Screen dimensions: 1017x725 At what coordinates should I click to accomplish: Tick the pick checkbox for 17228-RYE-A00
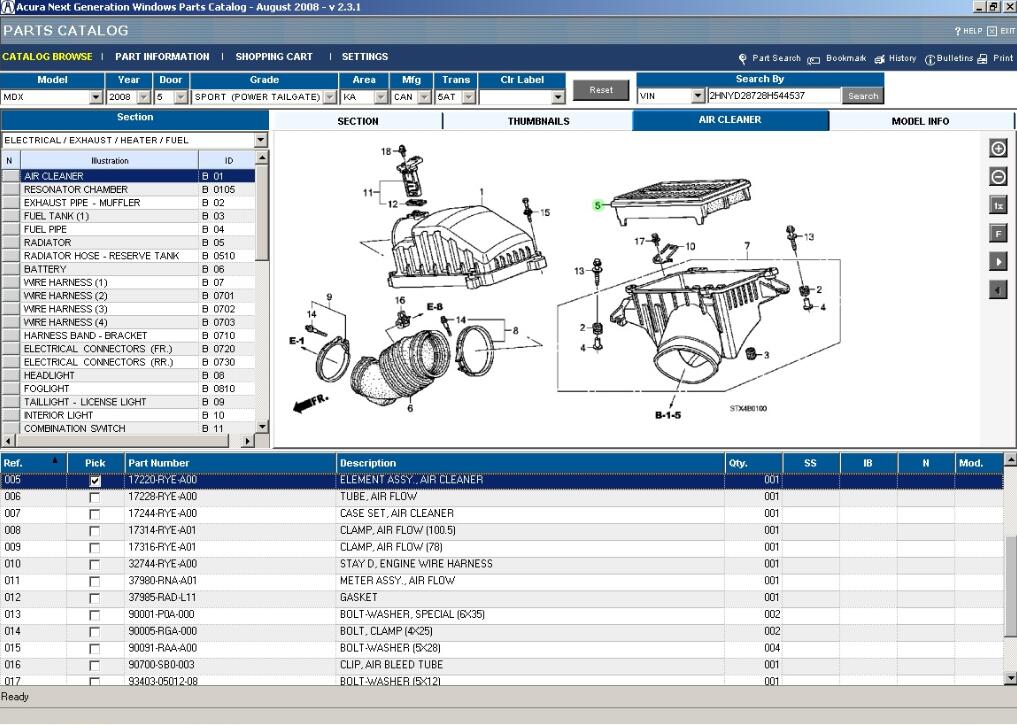(x=95, y=497)
